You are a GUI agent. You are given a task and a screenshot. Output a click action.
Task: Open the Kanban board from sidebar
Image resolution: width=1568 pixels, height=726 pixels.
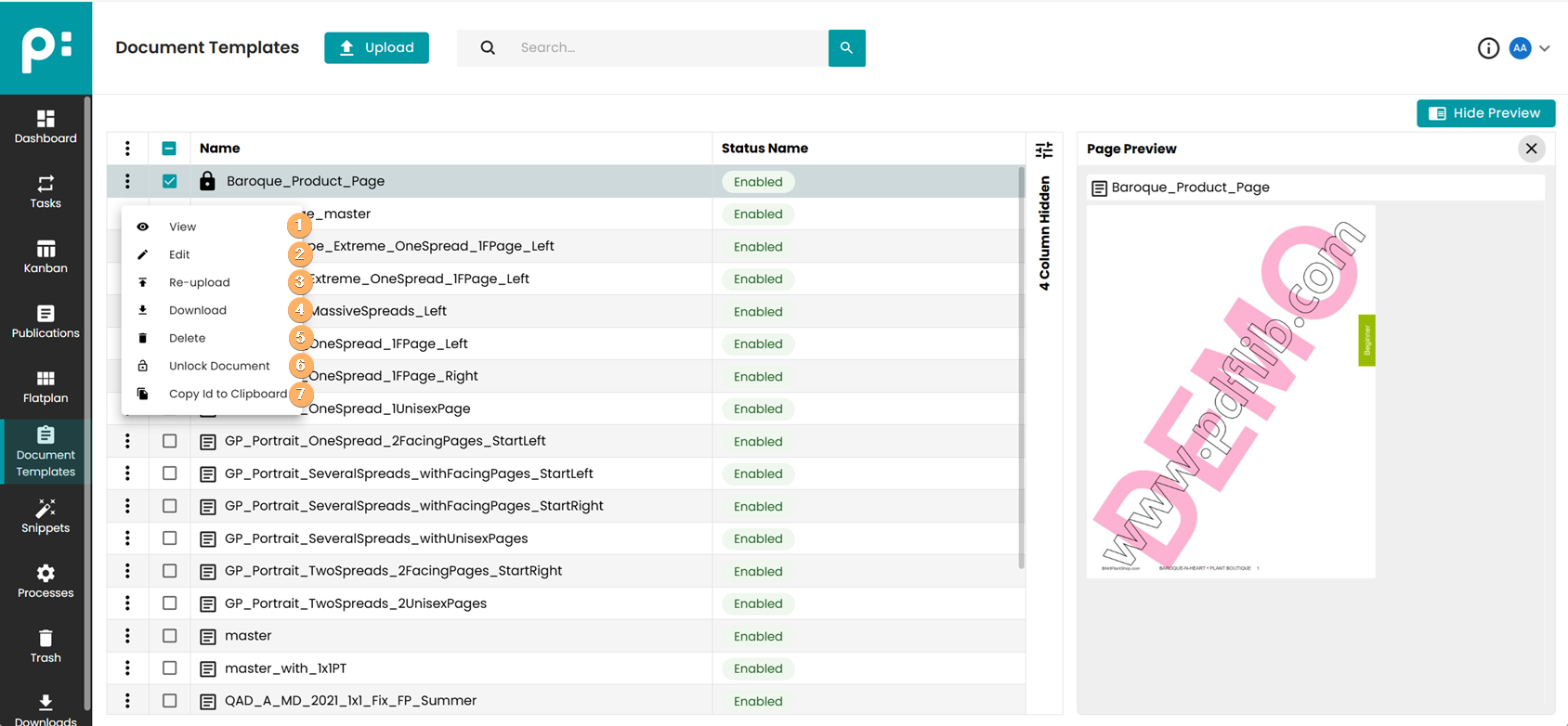[46, 256]
